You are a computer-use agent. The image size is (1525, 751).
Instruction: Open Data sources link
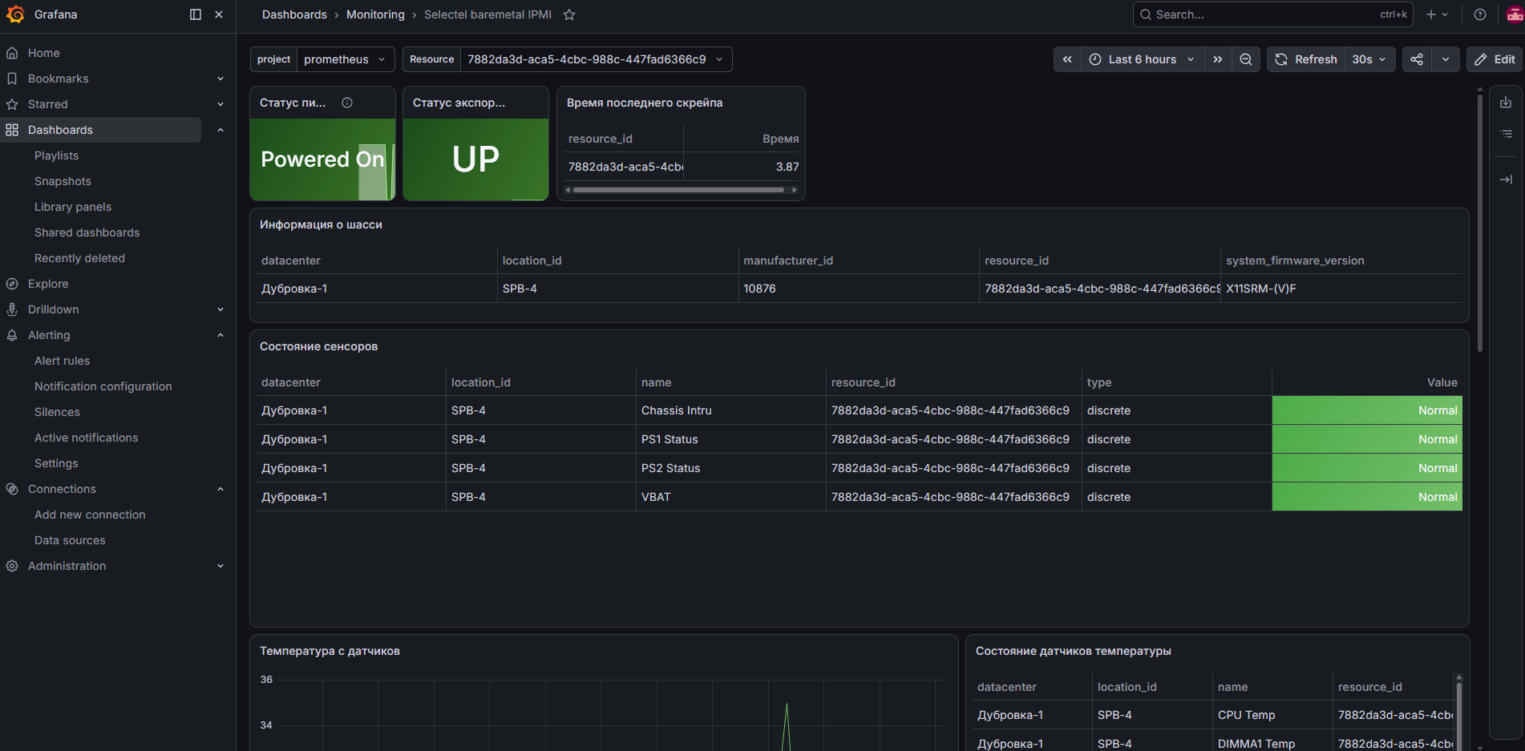click(70, 541)
